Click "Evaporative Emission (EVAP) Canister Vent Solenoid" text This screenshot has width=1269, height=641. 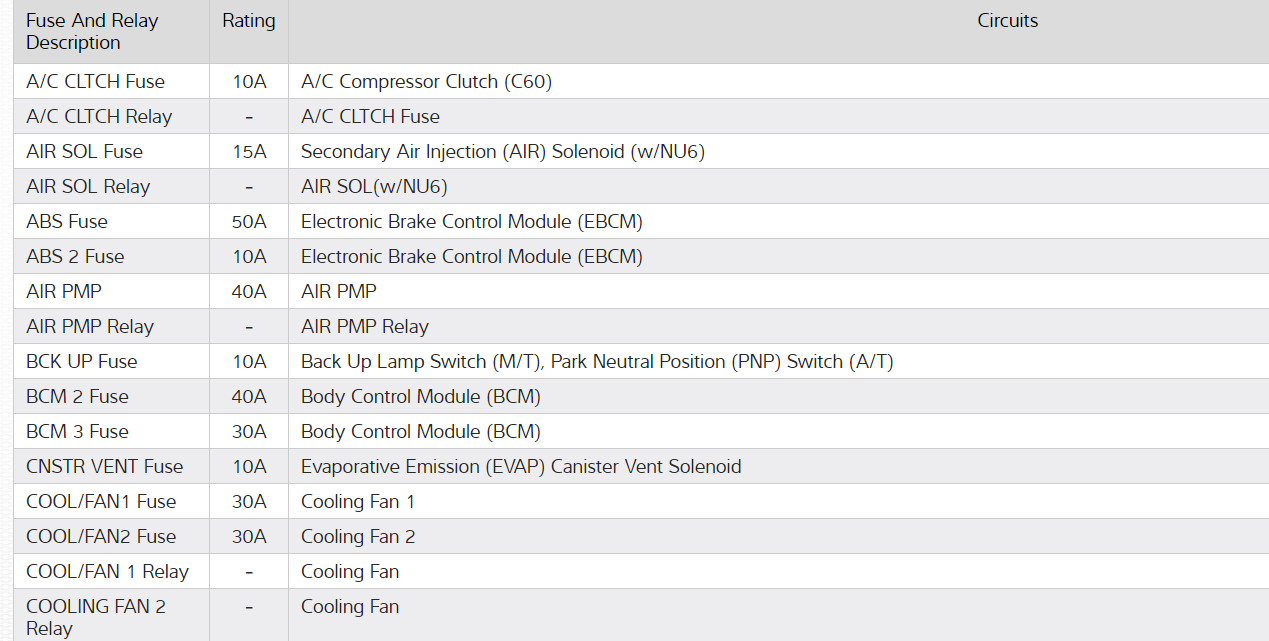pos(521,467)
